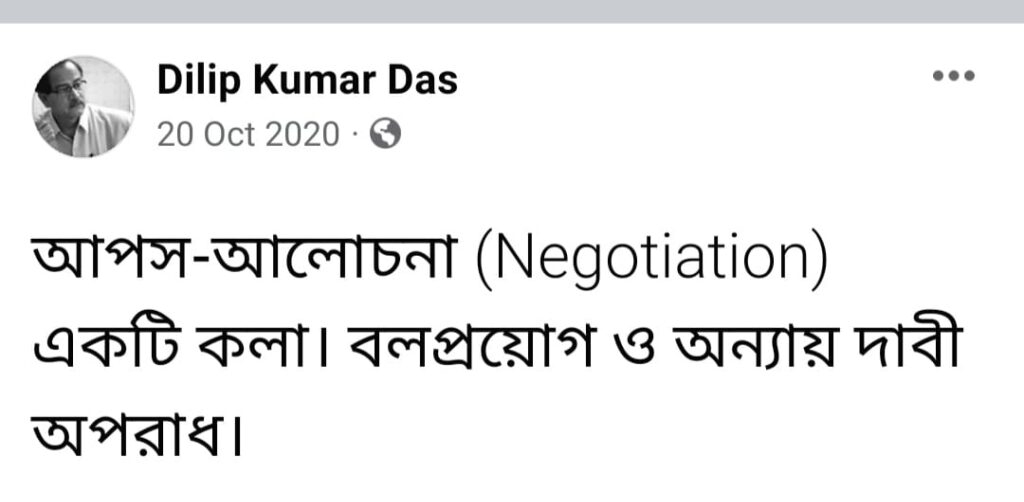Visit the Dilip Kumar Das profile name

tap(307, 81)
